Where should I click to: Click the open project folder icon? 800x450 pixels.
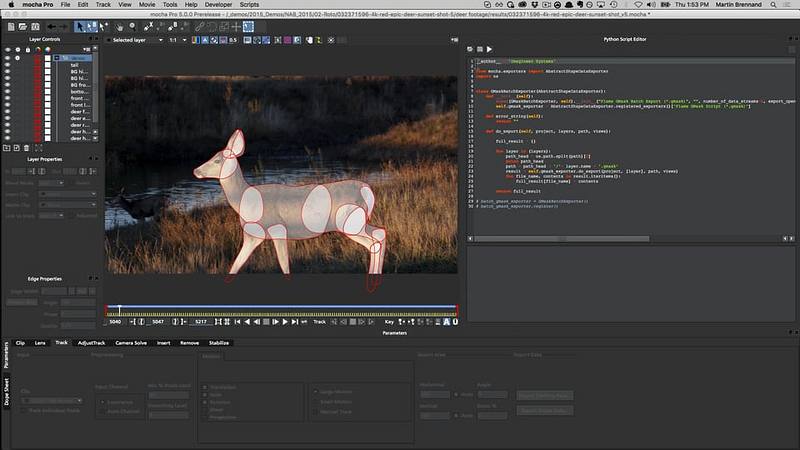[x=20, y=26]
